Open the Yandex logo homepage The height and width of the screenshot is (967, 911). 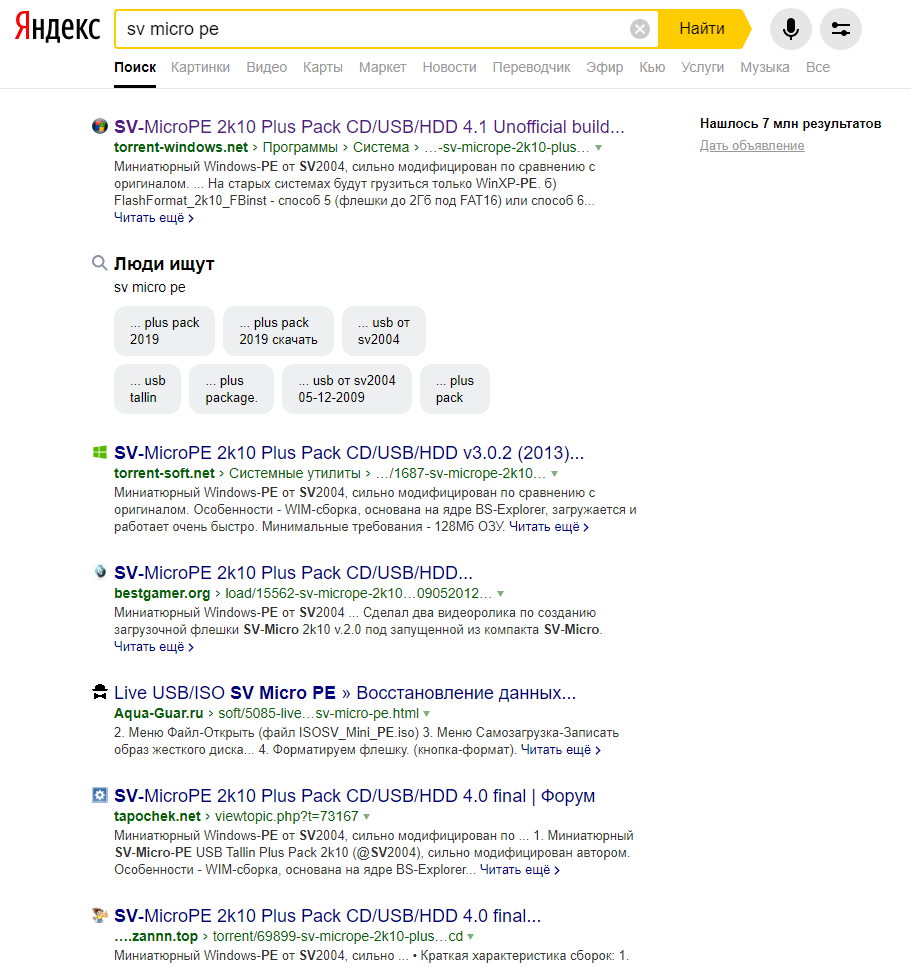57,29
